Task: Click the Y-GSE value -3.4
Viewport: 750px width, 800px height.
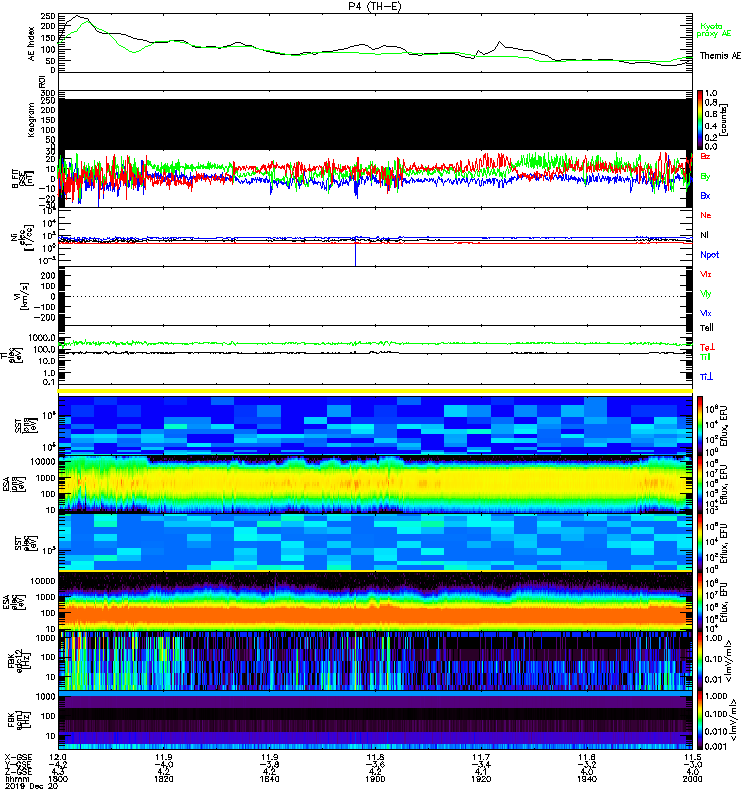Action: click(481, 764)
